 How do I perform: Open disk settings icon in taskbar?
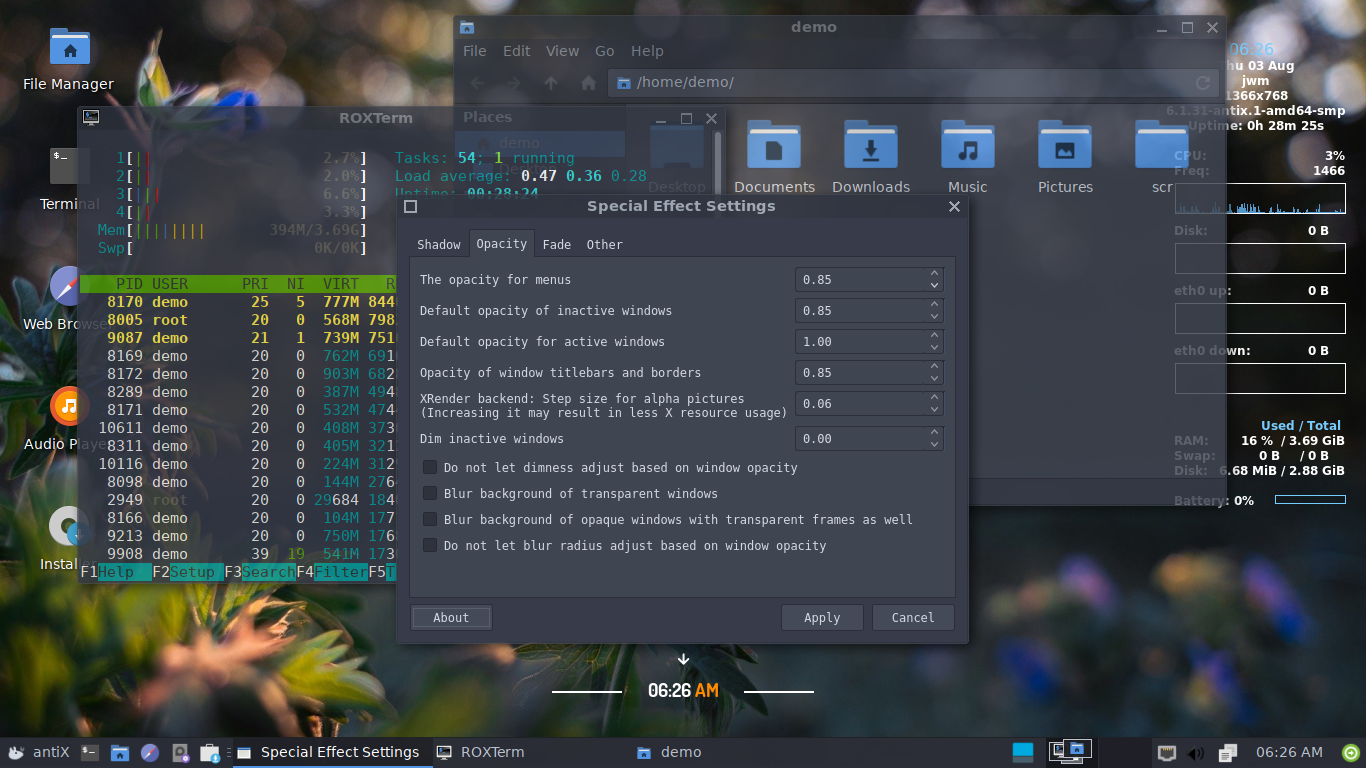(x=180, y=752)
